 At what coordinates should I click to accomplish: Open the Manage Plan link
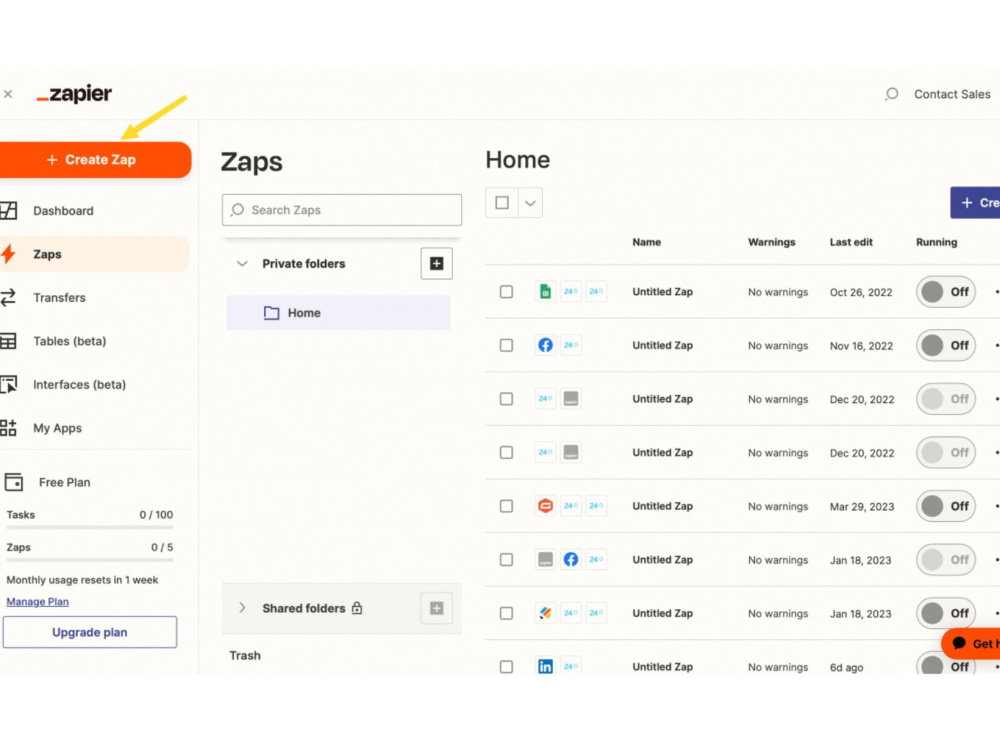(38, 601)
